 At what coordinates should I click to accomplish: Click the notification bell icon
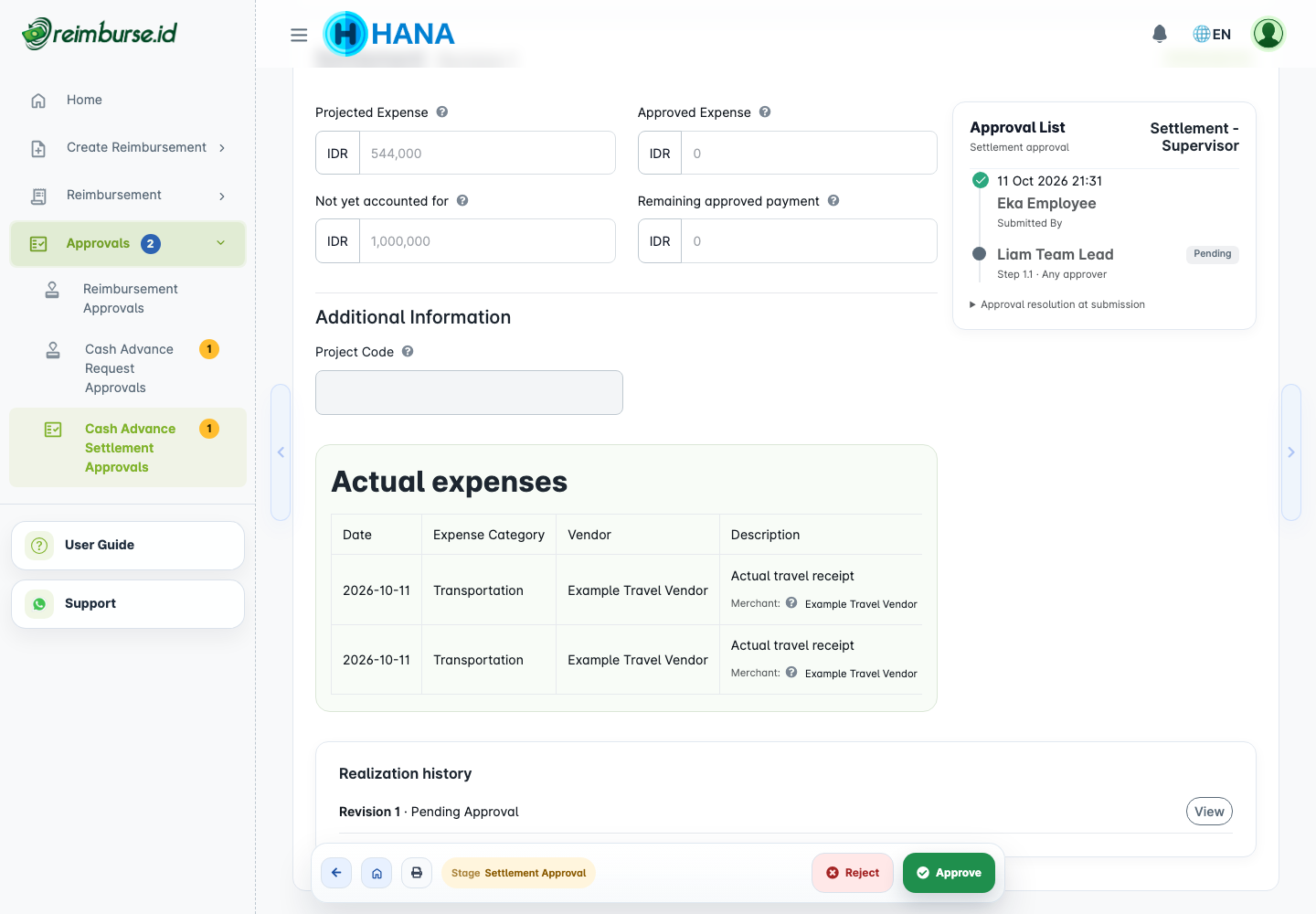pyautogui.click(x=1160, y=34)
